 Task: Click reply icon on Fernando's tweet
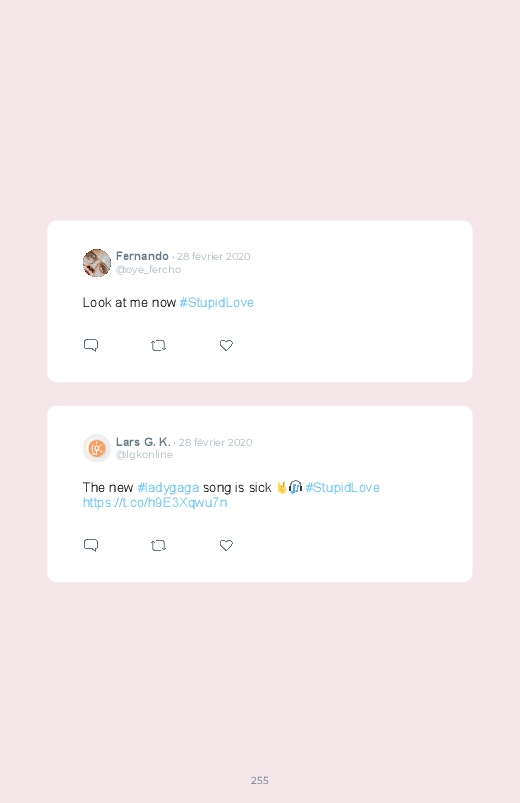pyautogui.click(x=91, y=345)
